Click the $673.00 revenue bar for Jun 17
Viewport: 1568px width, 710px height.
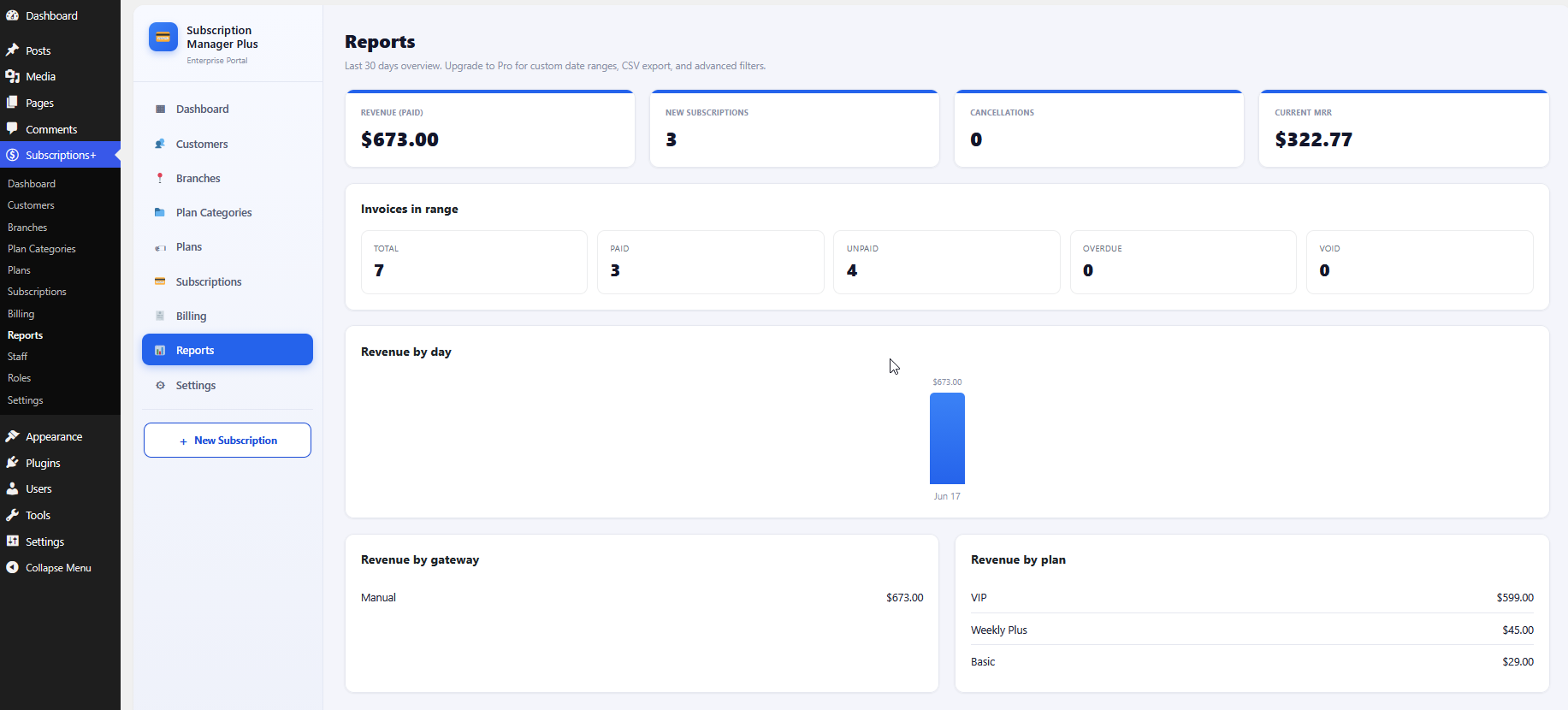pyautogui.click(x=947, y=438)
